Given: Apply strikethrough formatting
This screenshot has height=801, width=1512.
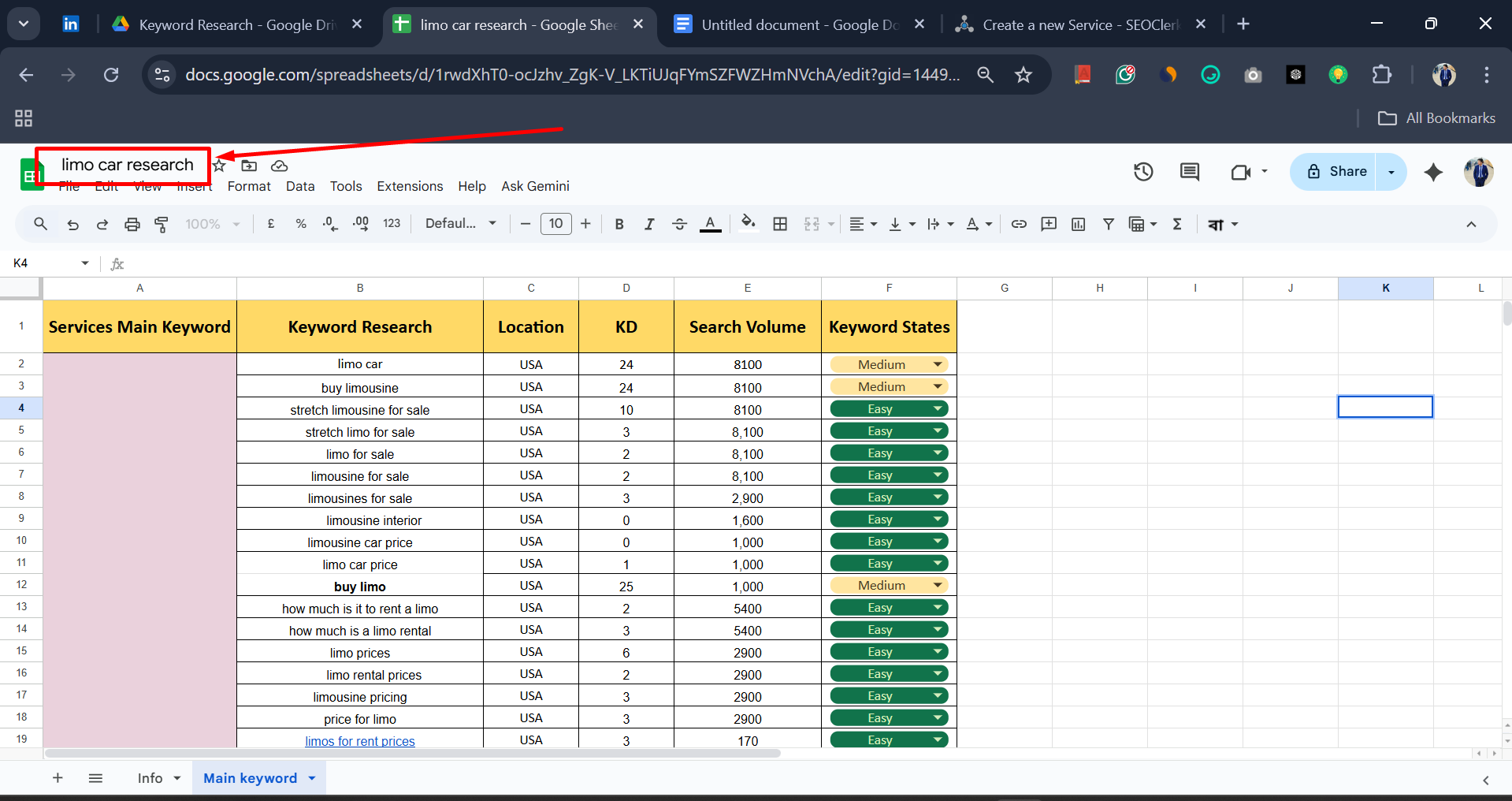Looking at the screenshot, I should 679,224.
